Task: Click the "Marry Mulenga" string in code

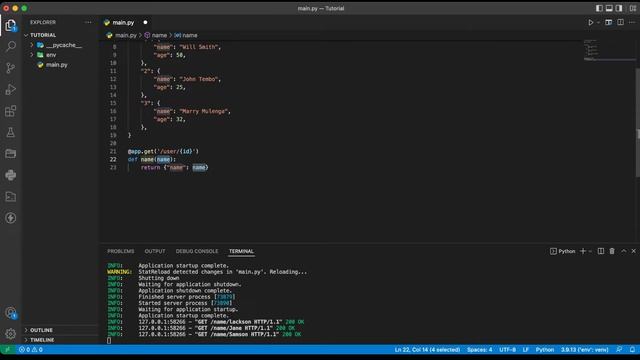Action: (203, 111)
